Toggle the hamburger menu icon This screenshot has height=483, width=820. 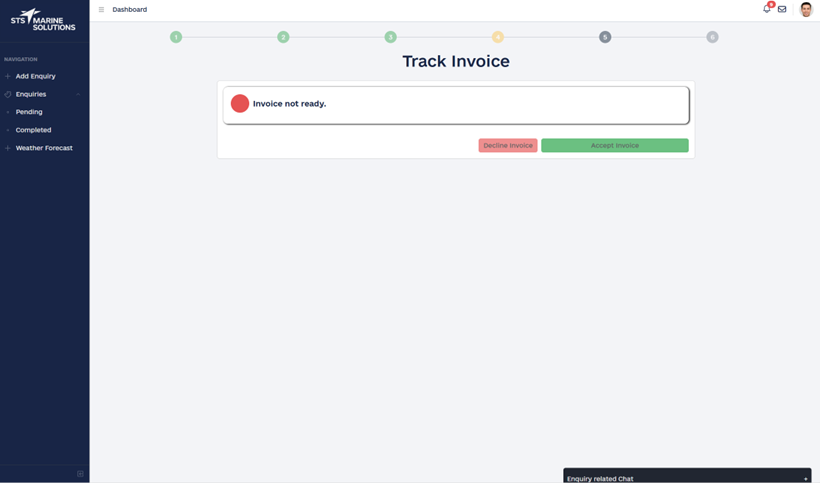pyautogui.click(x=101, y=9)
